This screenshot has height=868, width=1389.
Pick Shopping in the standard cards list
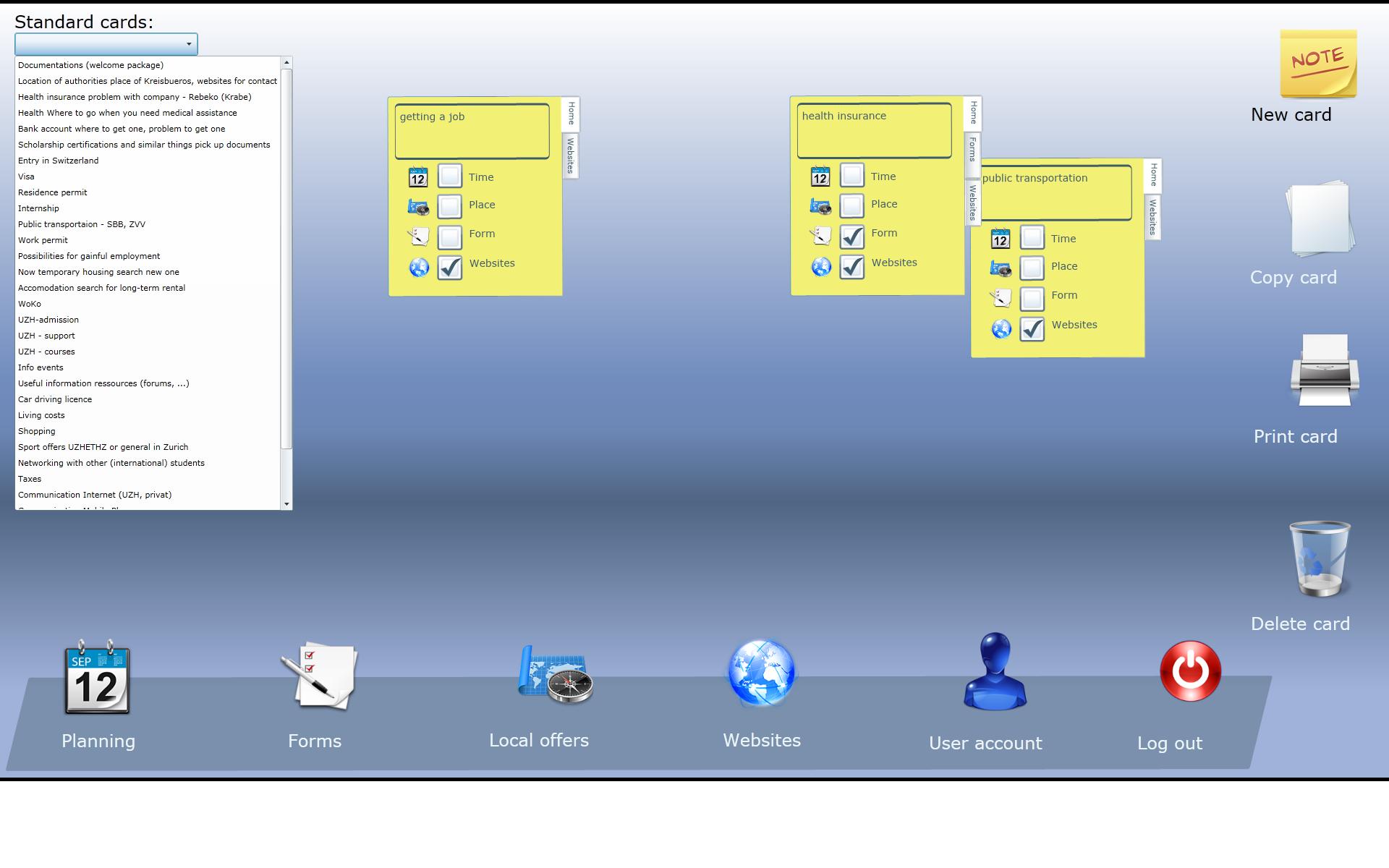coord(148,431)
